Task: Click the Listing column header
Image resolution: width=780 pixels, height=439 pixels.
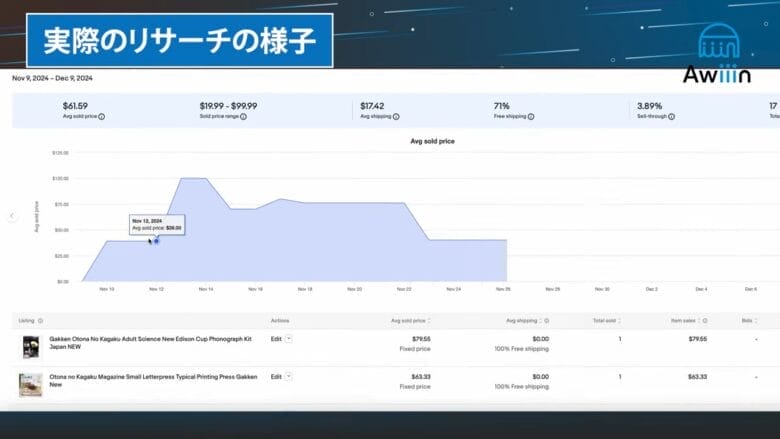Action: click(26, 321)
